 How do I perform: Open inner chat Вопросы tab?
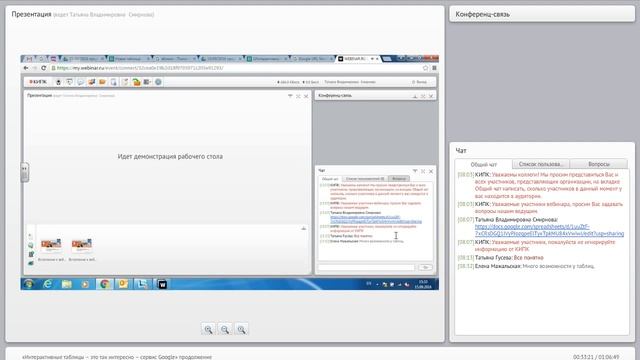399,179
